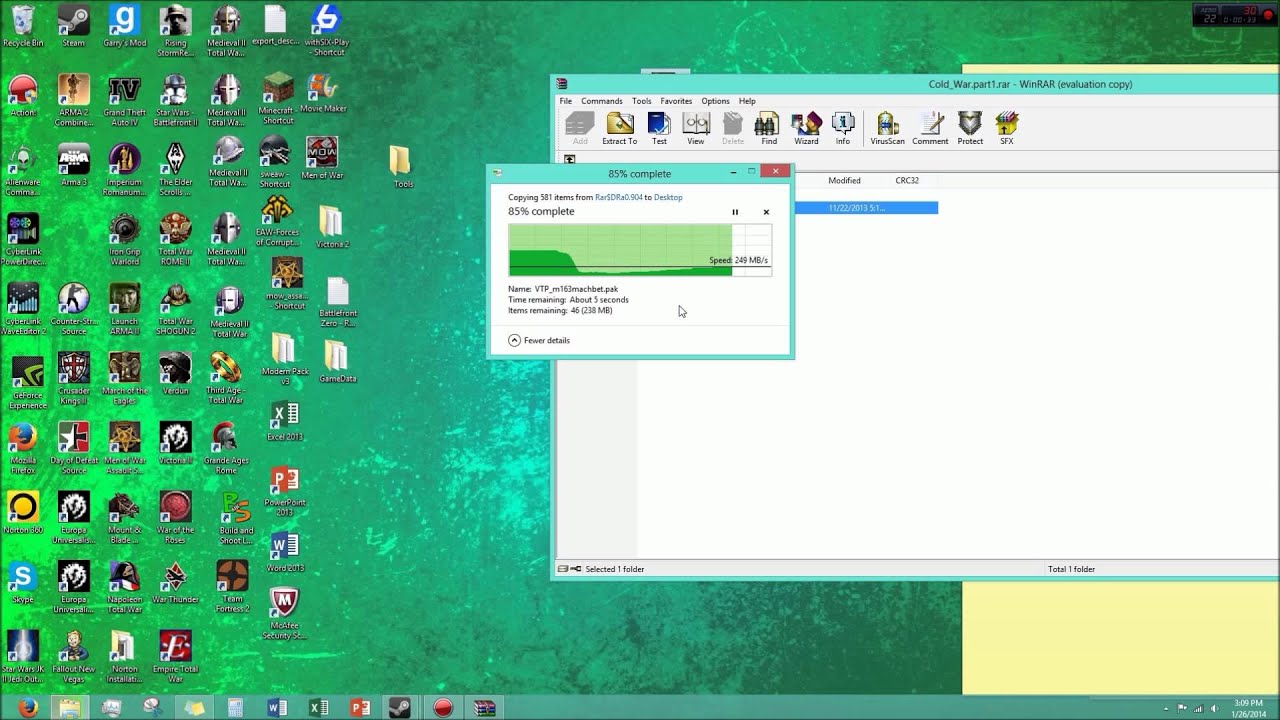Open the Help menu in WinRAR
Viewport: 1280px width, 720px height.
tap(747, 101)
